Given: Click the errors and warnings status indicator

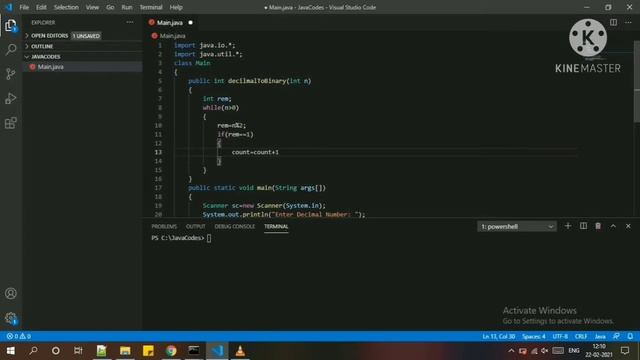Looking at the screenshot, I should [19, 336].
